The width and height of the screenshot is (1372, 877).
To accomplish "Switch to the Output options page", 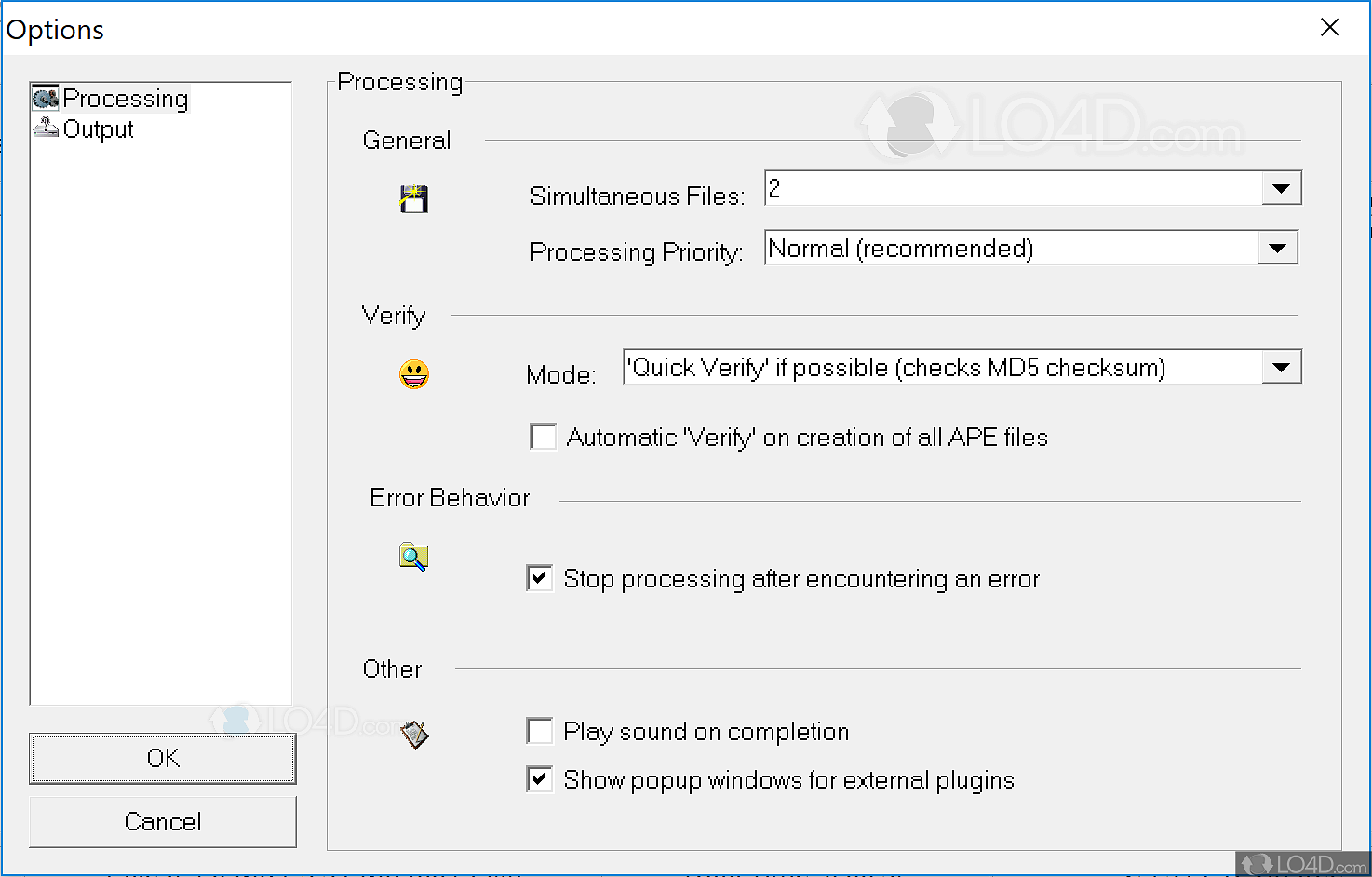I will (x=98, y=129).
